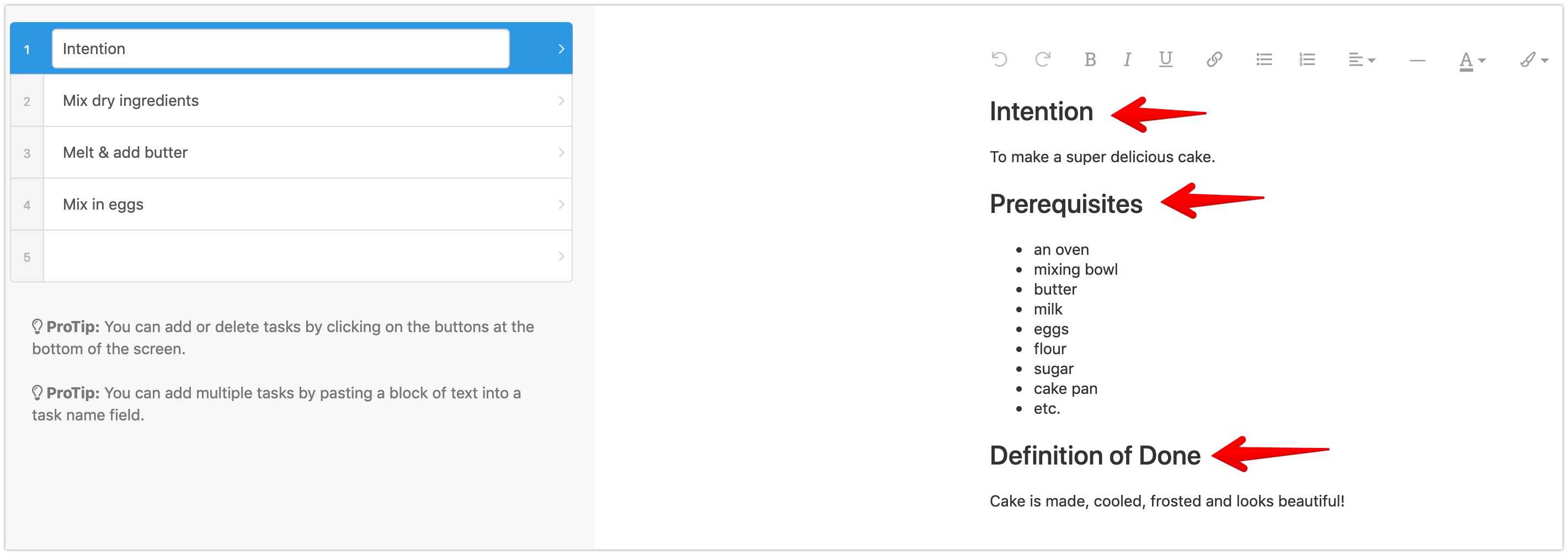
Task: Click the Prerequisites heading in editor
Action: (1065, 204)
